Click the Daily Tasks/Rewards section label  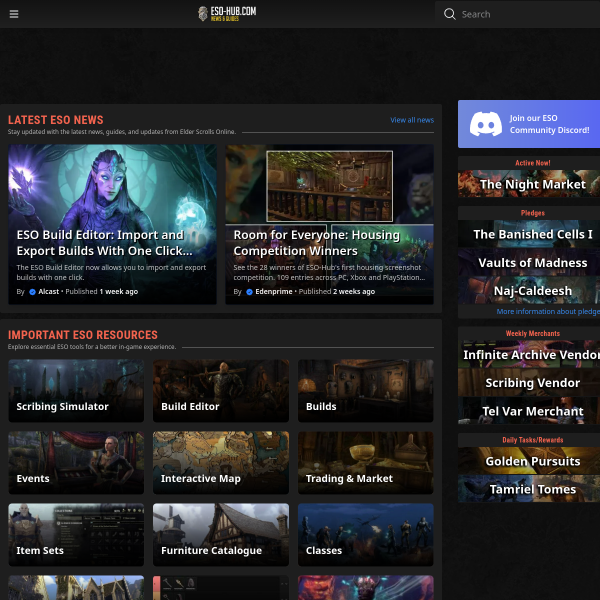click(x=533, y=440)
